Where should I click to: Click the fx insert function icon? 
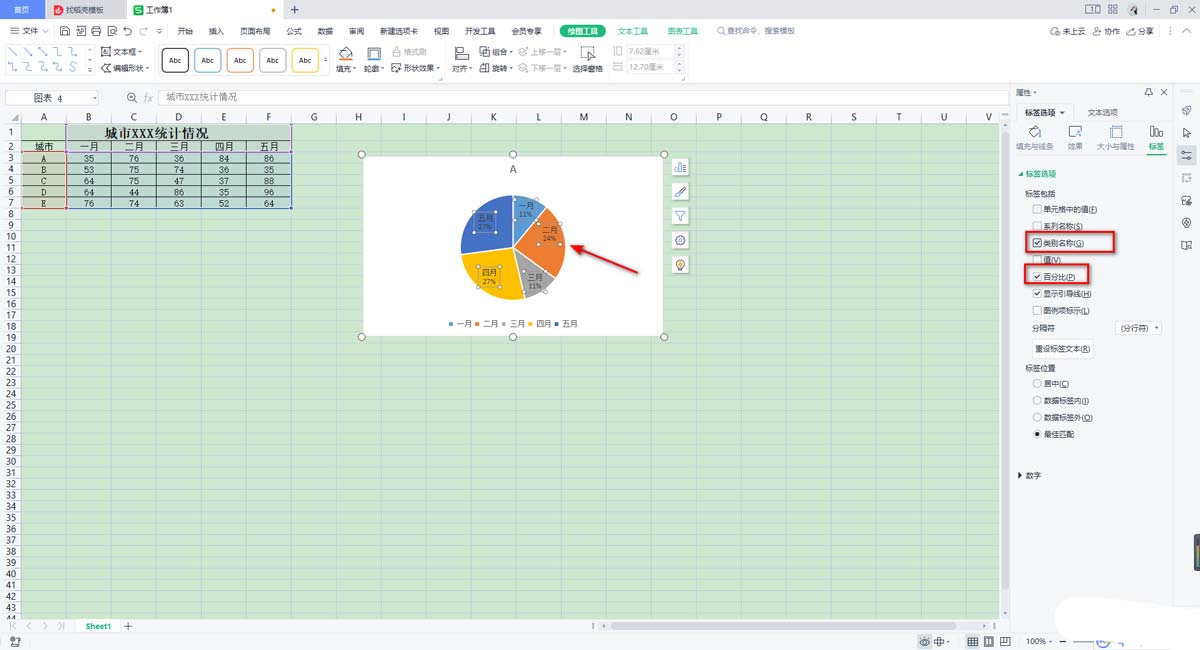click(148, 97)
